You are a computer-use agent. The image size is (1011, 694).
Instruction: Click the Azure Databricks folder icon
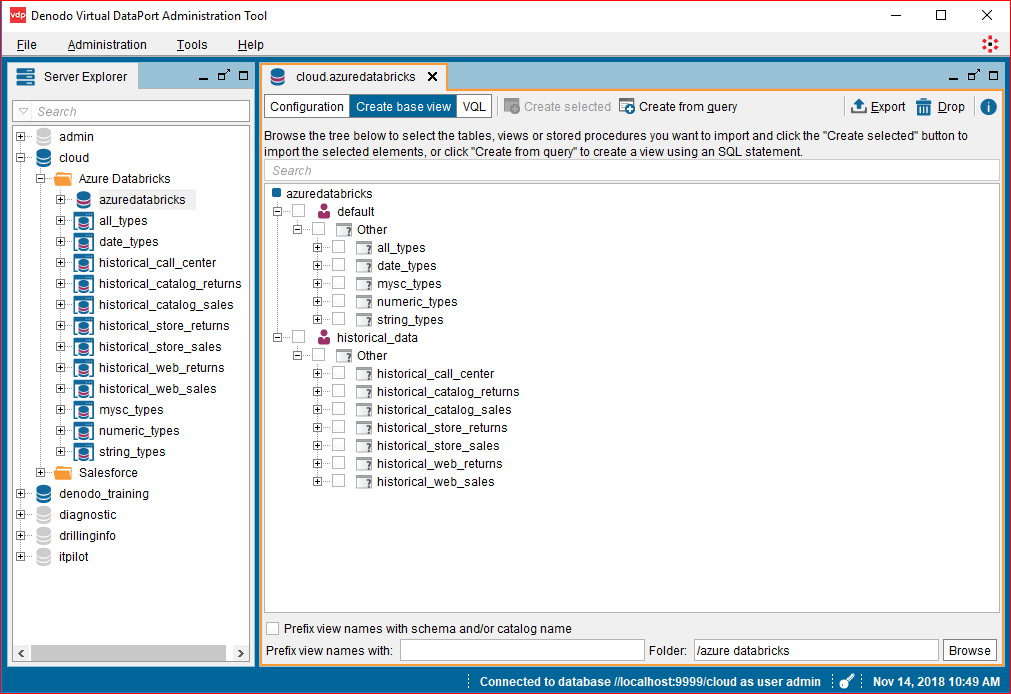coord(63,179)
